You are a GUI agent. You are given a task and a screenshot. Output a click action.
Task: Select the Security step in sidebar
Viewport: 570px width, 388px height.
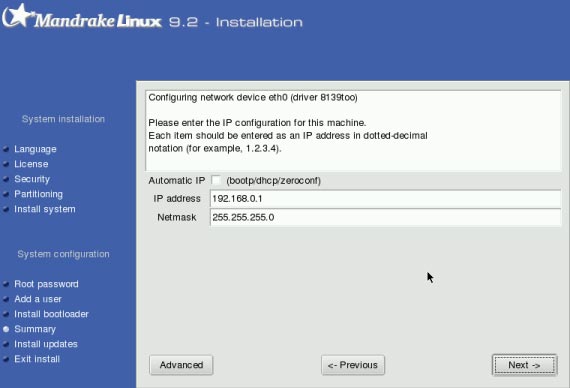point(32,179)
